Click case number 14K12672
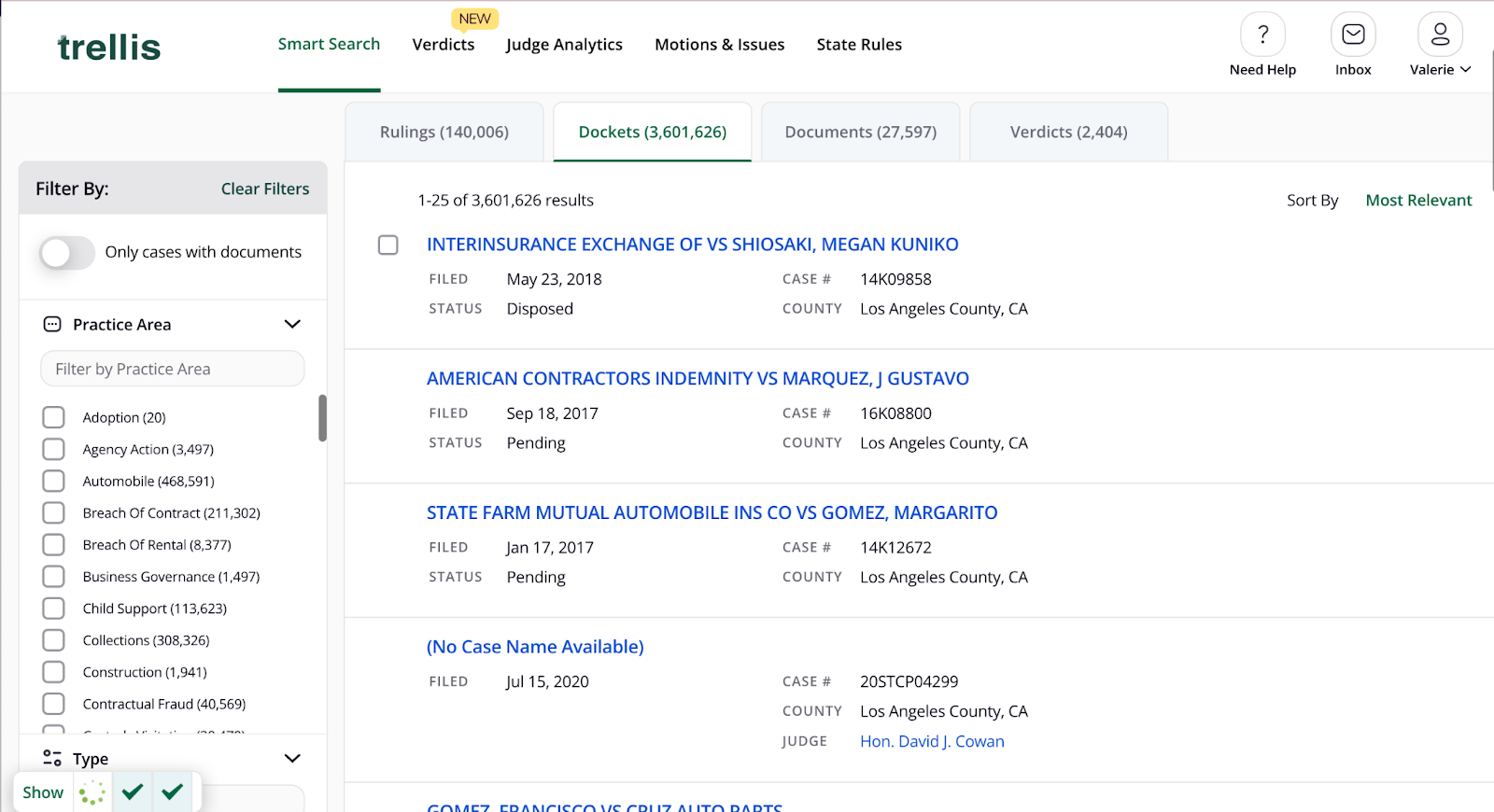Screen dimensions: 1494x812 [x=895, y=548]
